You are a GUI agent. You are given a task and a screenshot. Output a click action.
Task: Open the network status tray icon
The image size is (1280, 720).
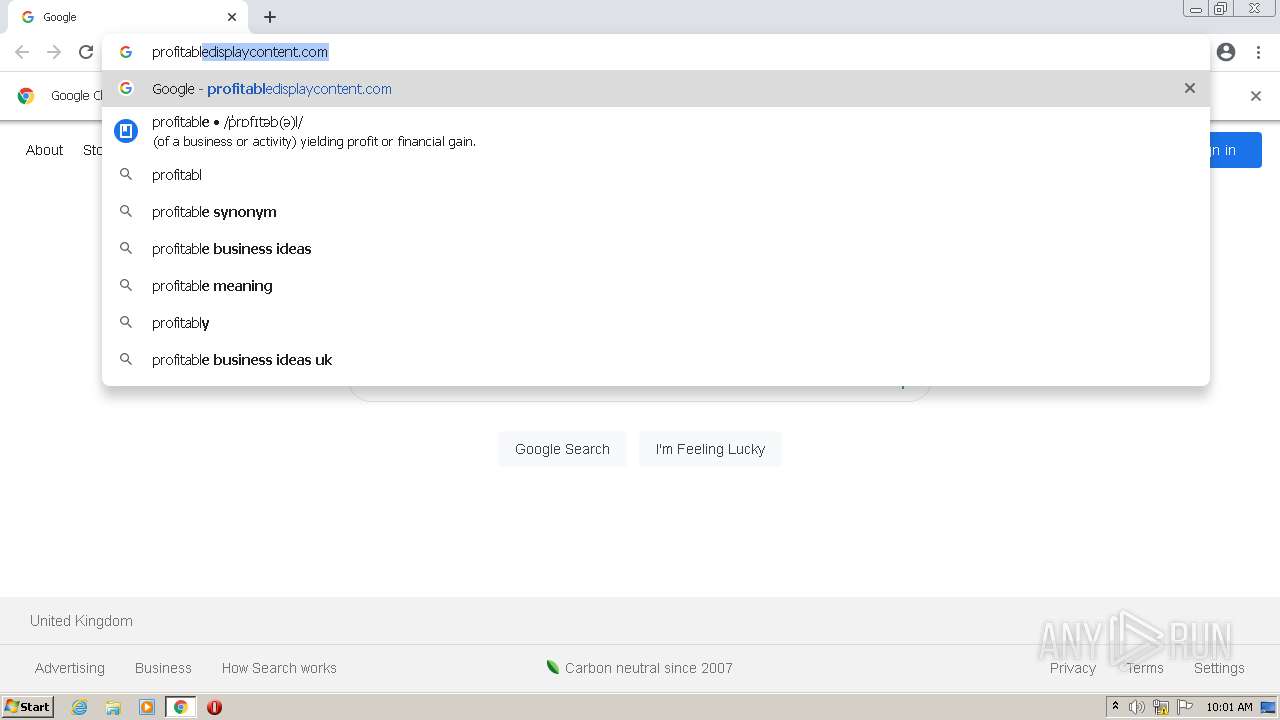(1161, 707)
